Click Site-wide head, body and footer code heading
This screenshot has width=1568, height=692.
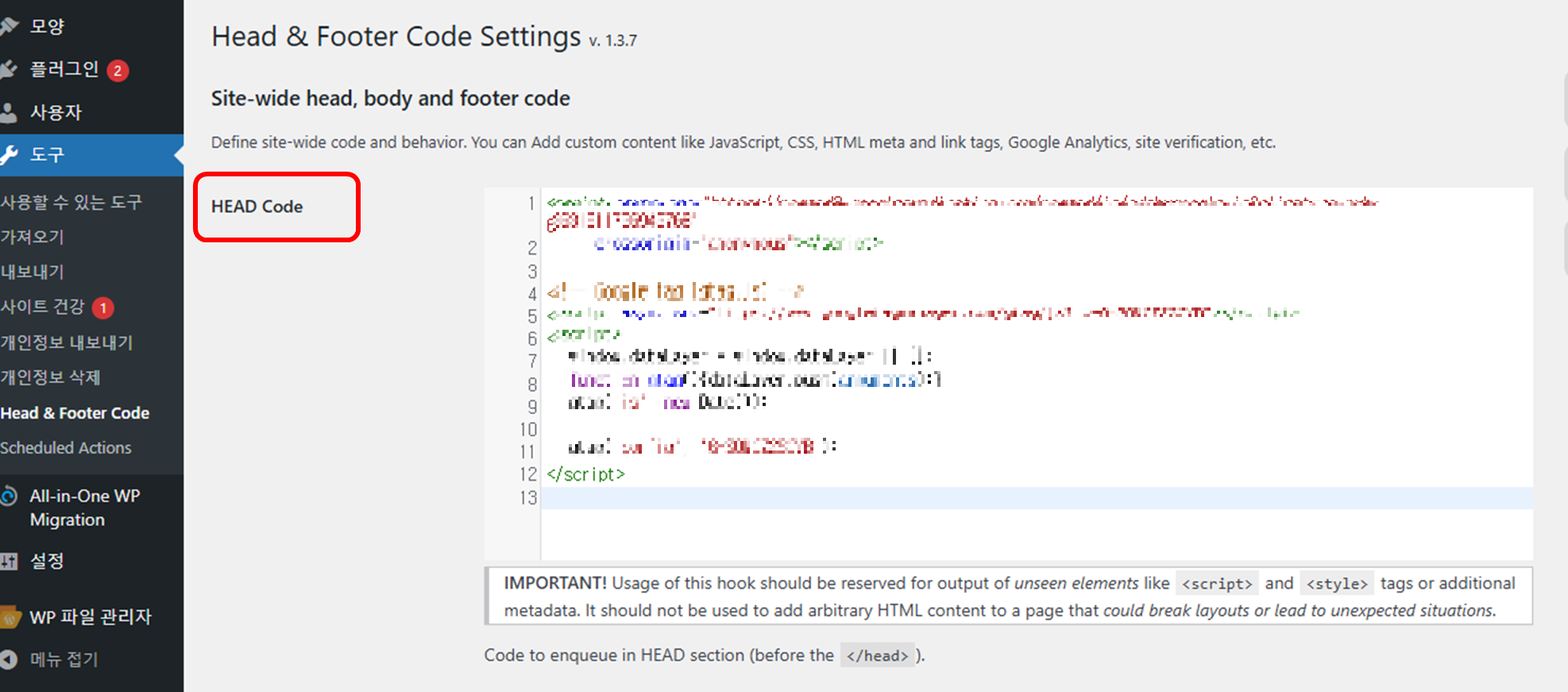[x=391, y=99]
